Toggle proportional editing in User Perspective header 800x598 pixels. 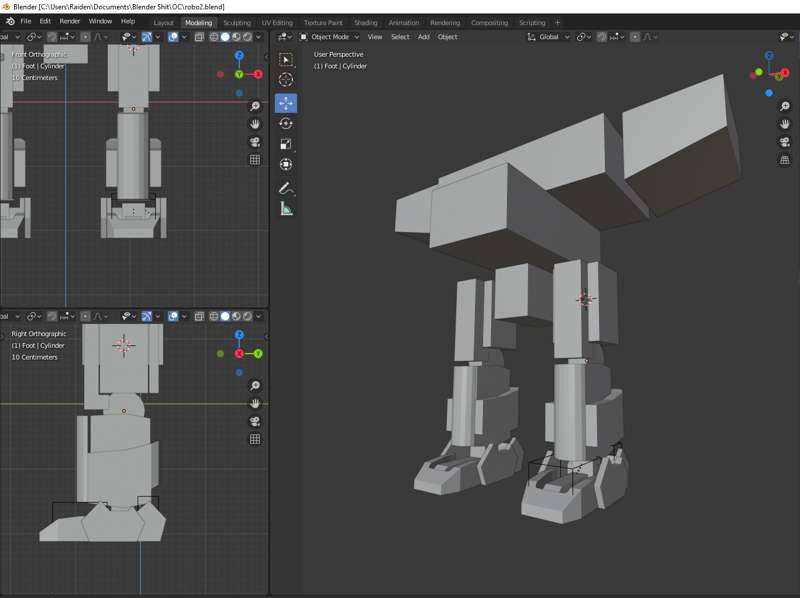point(635,37)
